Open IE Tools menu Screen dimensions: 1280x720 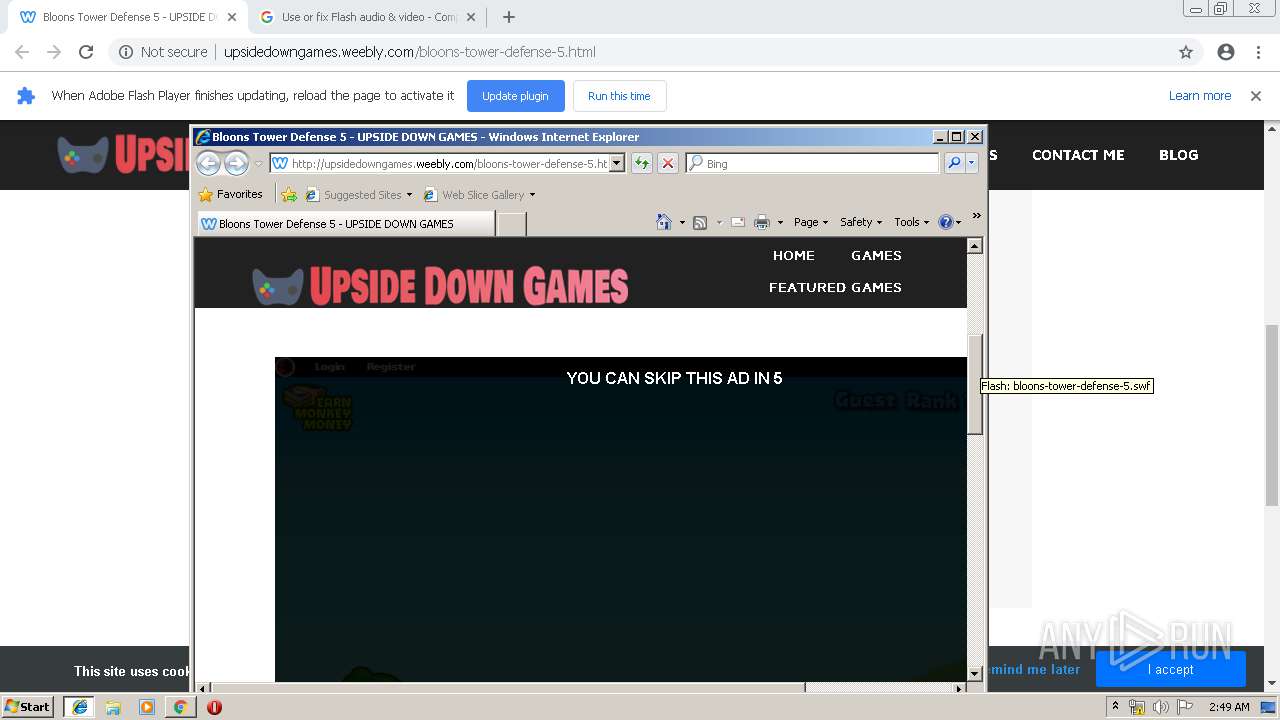click(x=911, y=222)
